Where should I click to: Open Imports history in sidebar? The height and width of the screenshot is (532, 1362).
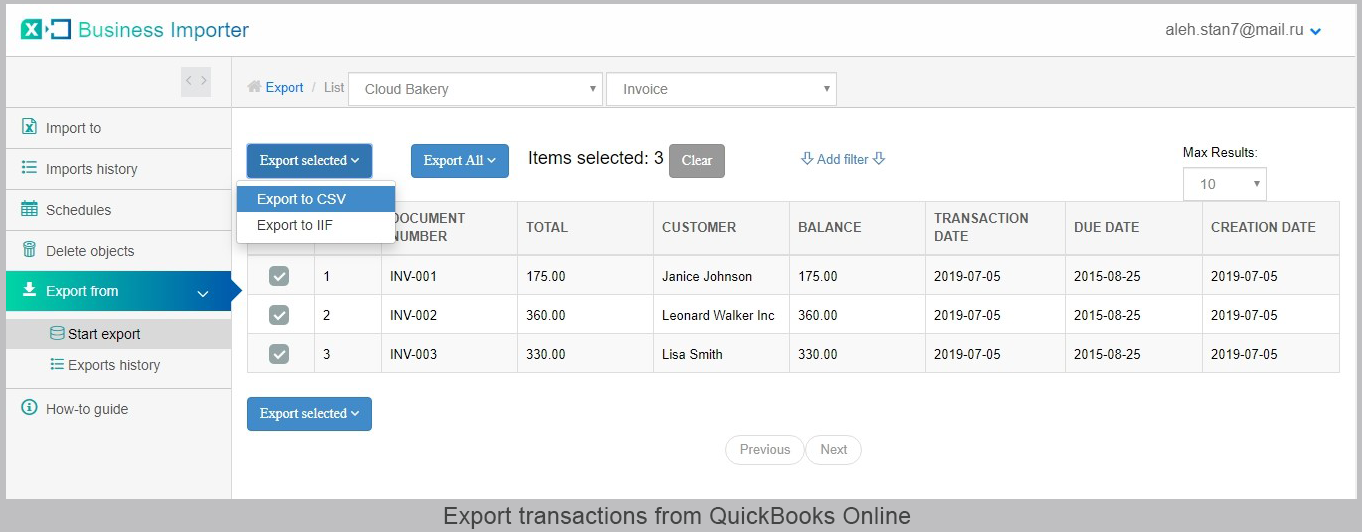coord(118,169)
